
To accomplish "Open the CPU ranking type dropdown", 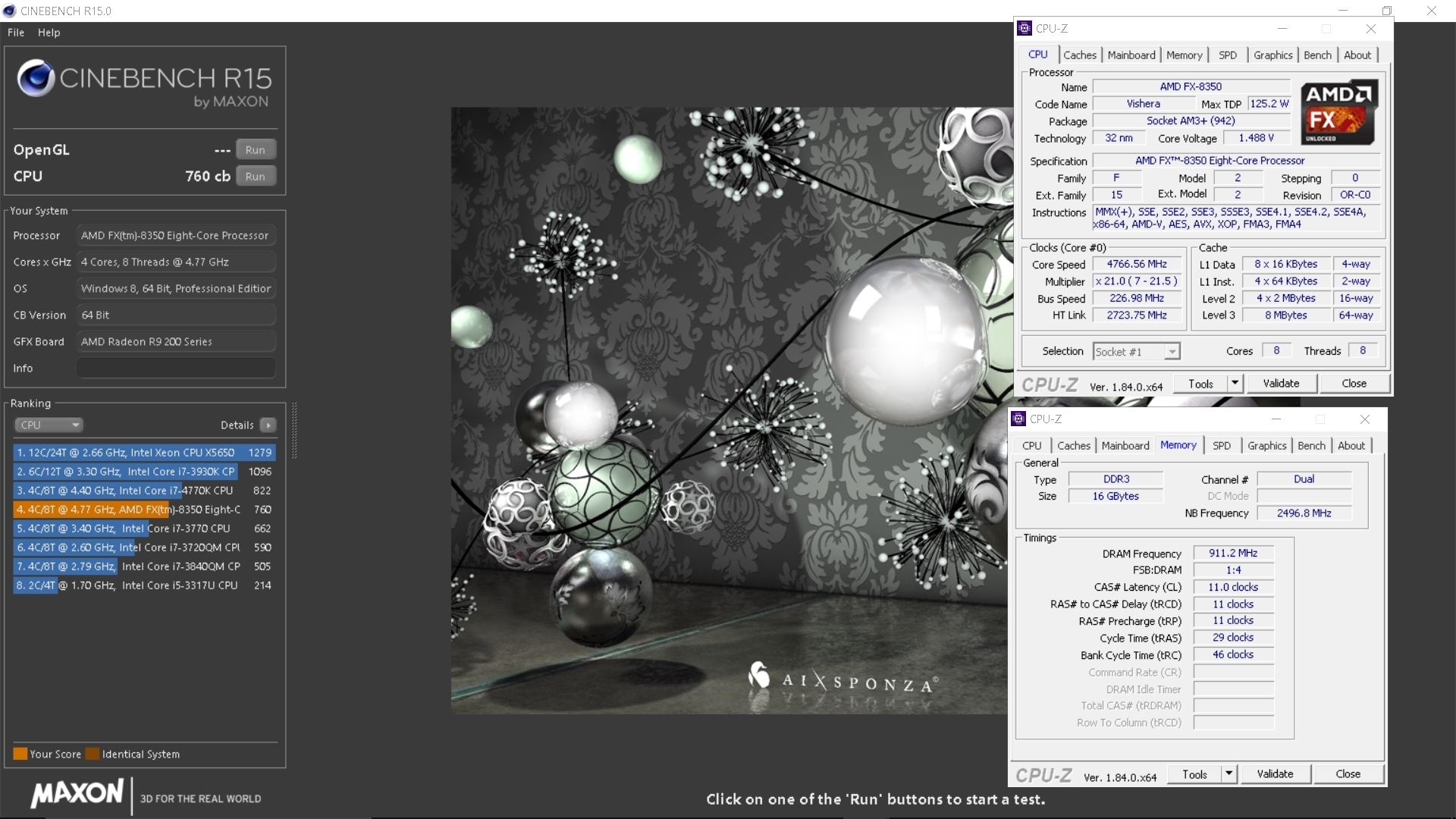I will (x=49, y=425).
